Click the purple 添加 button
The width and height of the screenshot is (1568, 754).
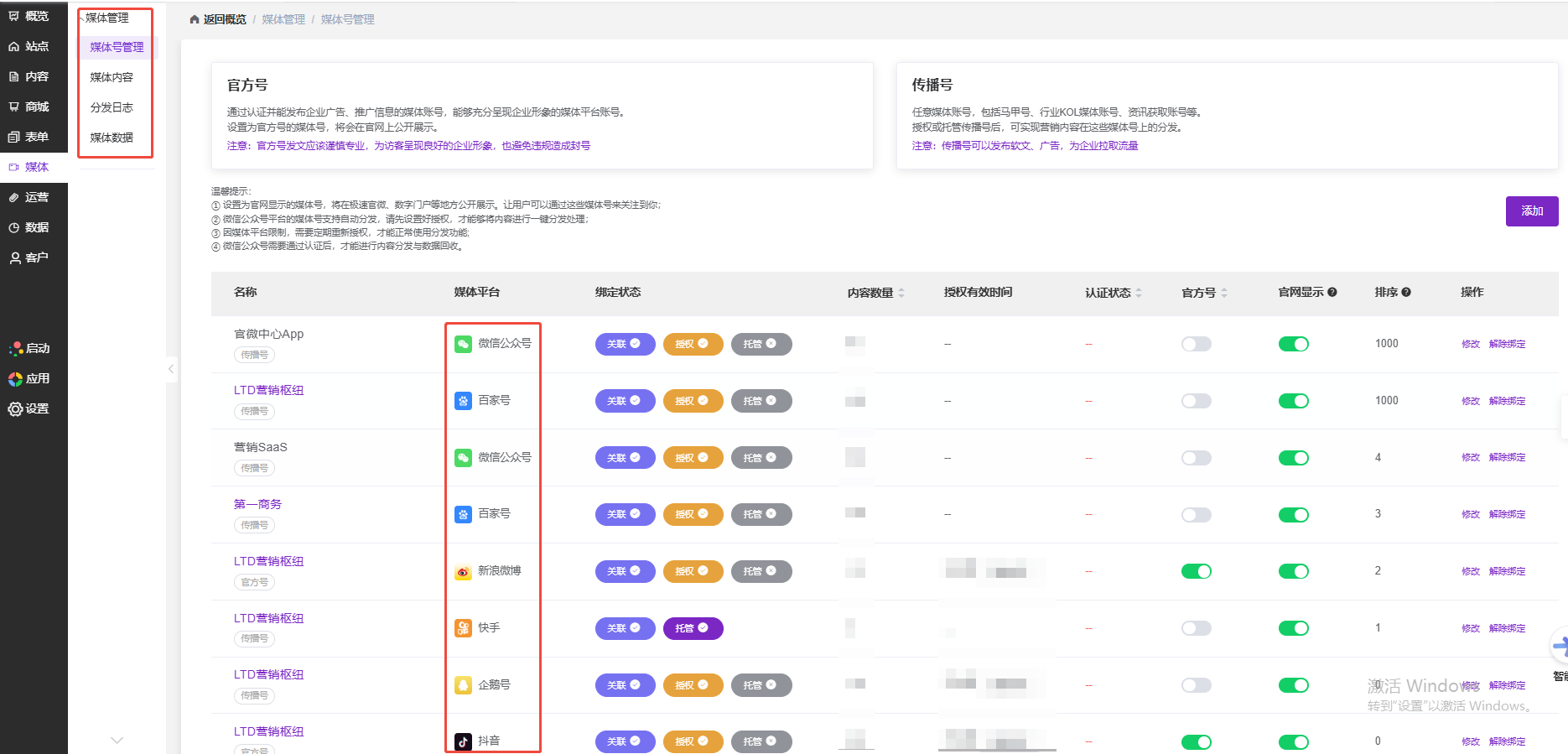1531,211
